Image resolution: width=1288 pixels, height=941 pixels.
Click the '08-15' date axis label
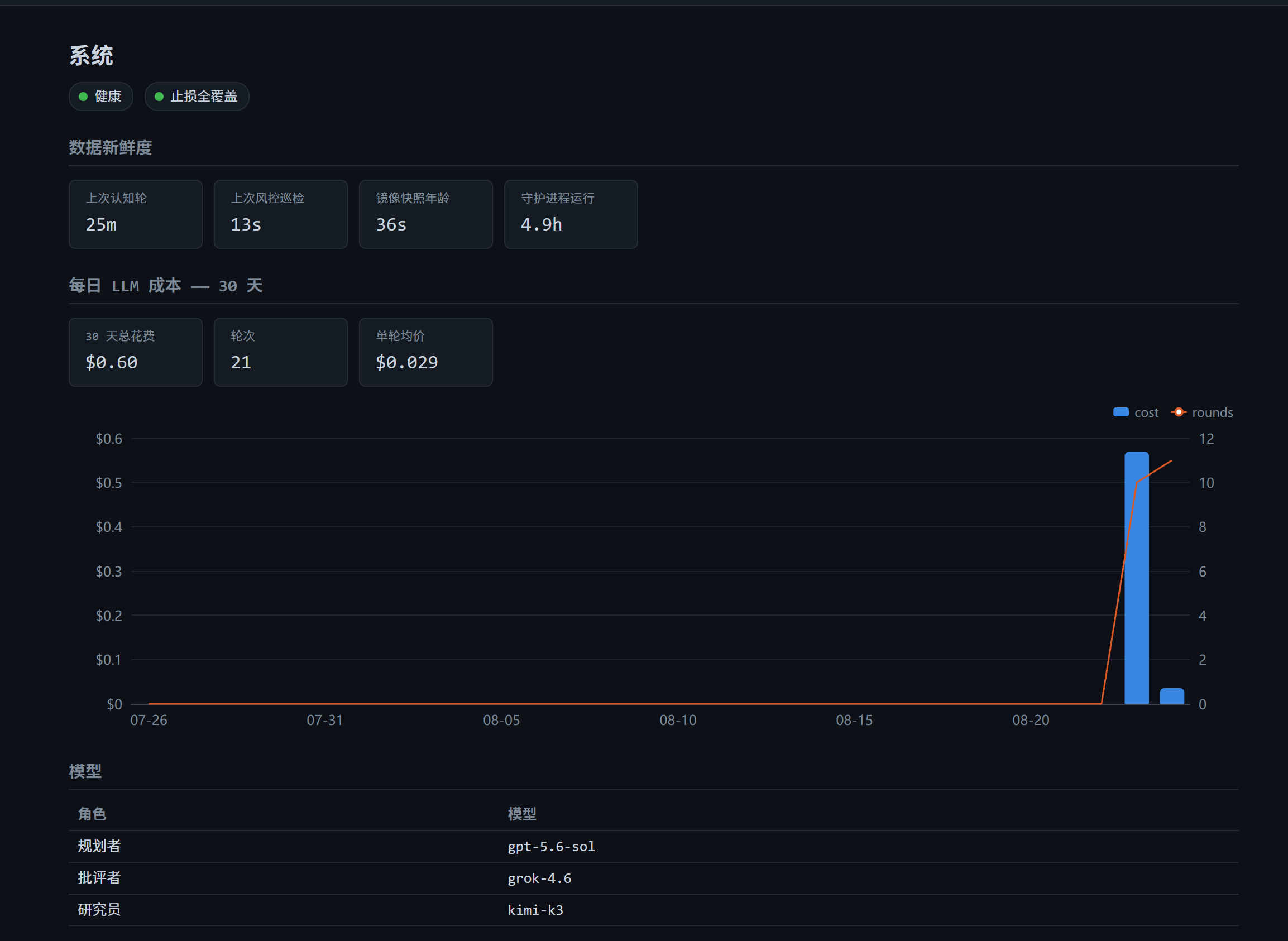tap(854, 720)
